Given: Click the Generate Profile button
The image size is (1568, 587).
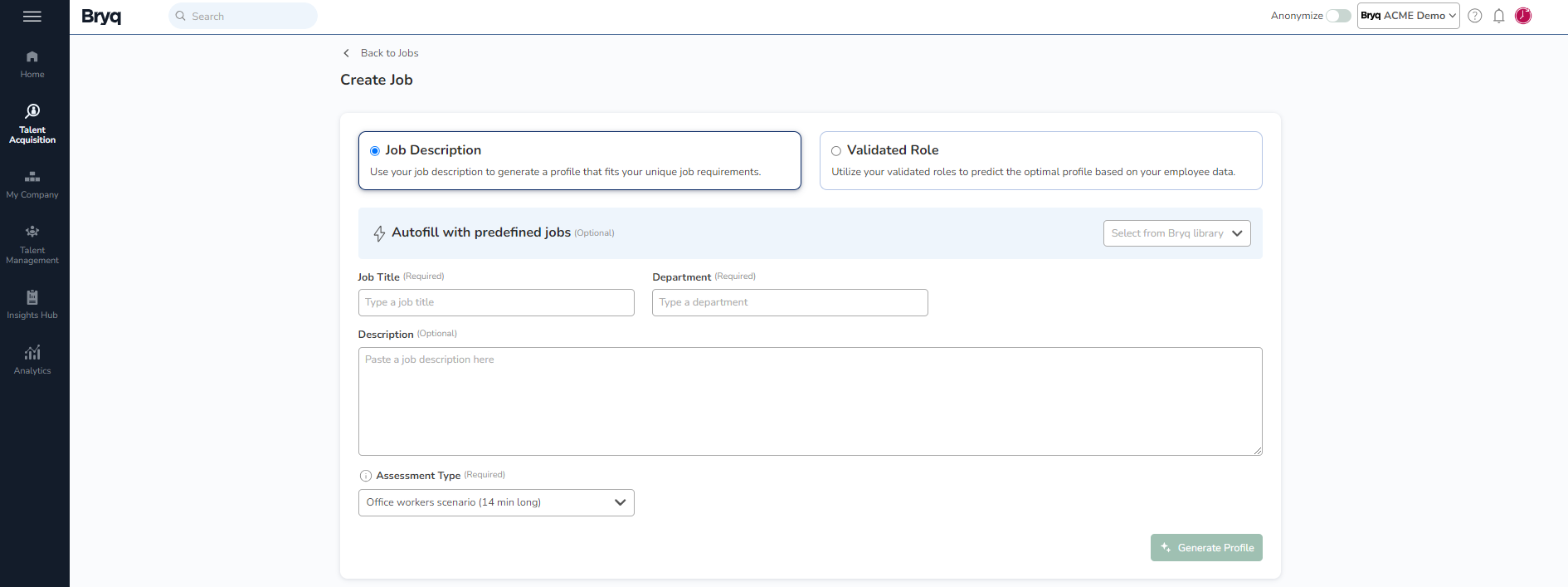Looking at the screenshot, I should [x=1205, y=547].
